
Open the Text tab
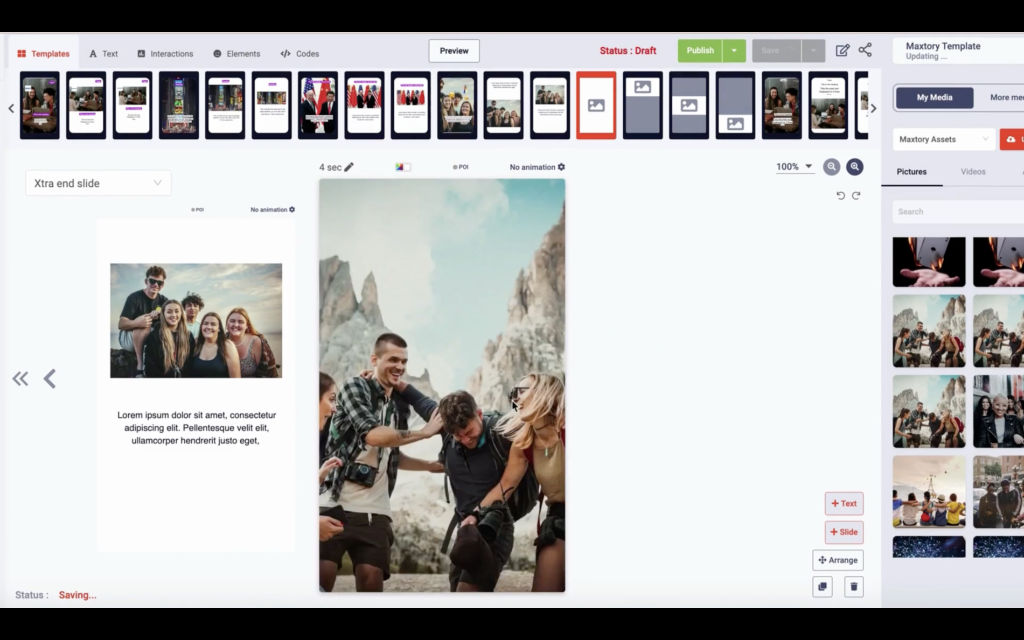103,54
